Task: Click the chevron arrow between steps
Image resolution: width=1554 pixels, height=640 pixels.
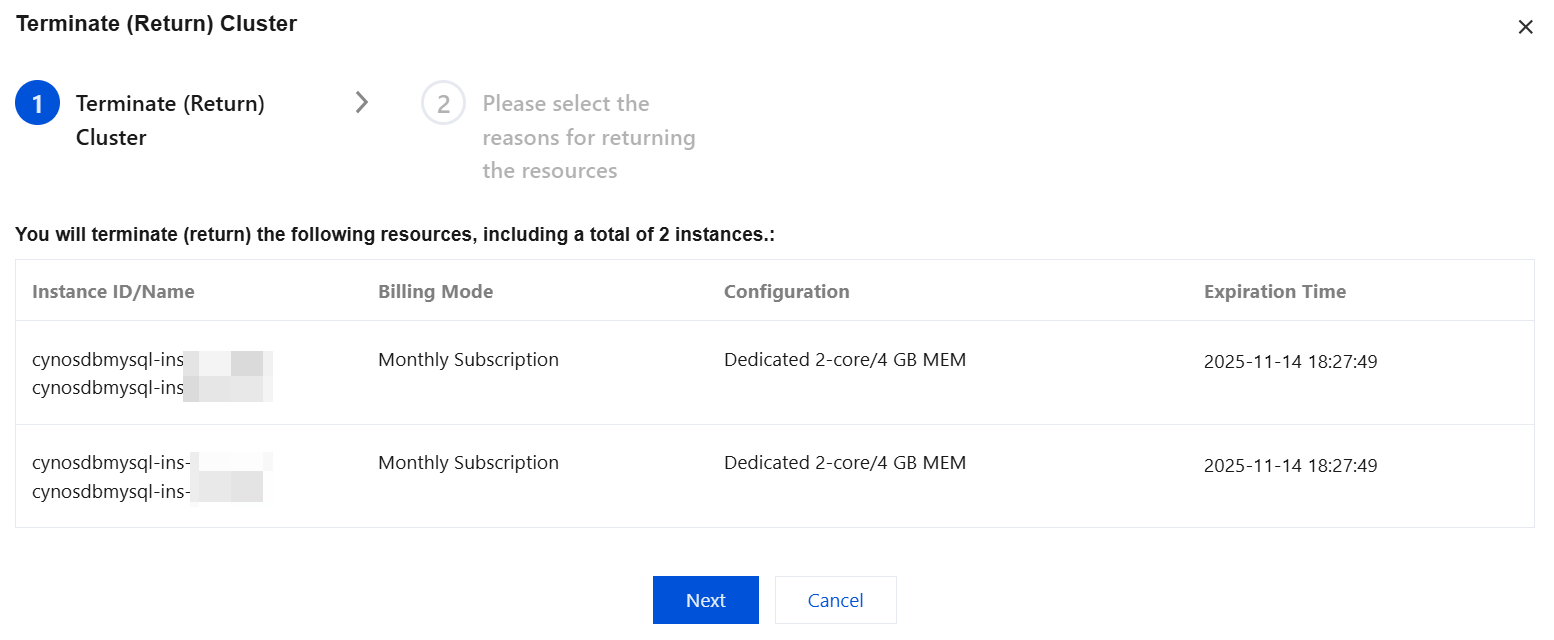Action: [x=362, y=102]
